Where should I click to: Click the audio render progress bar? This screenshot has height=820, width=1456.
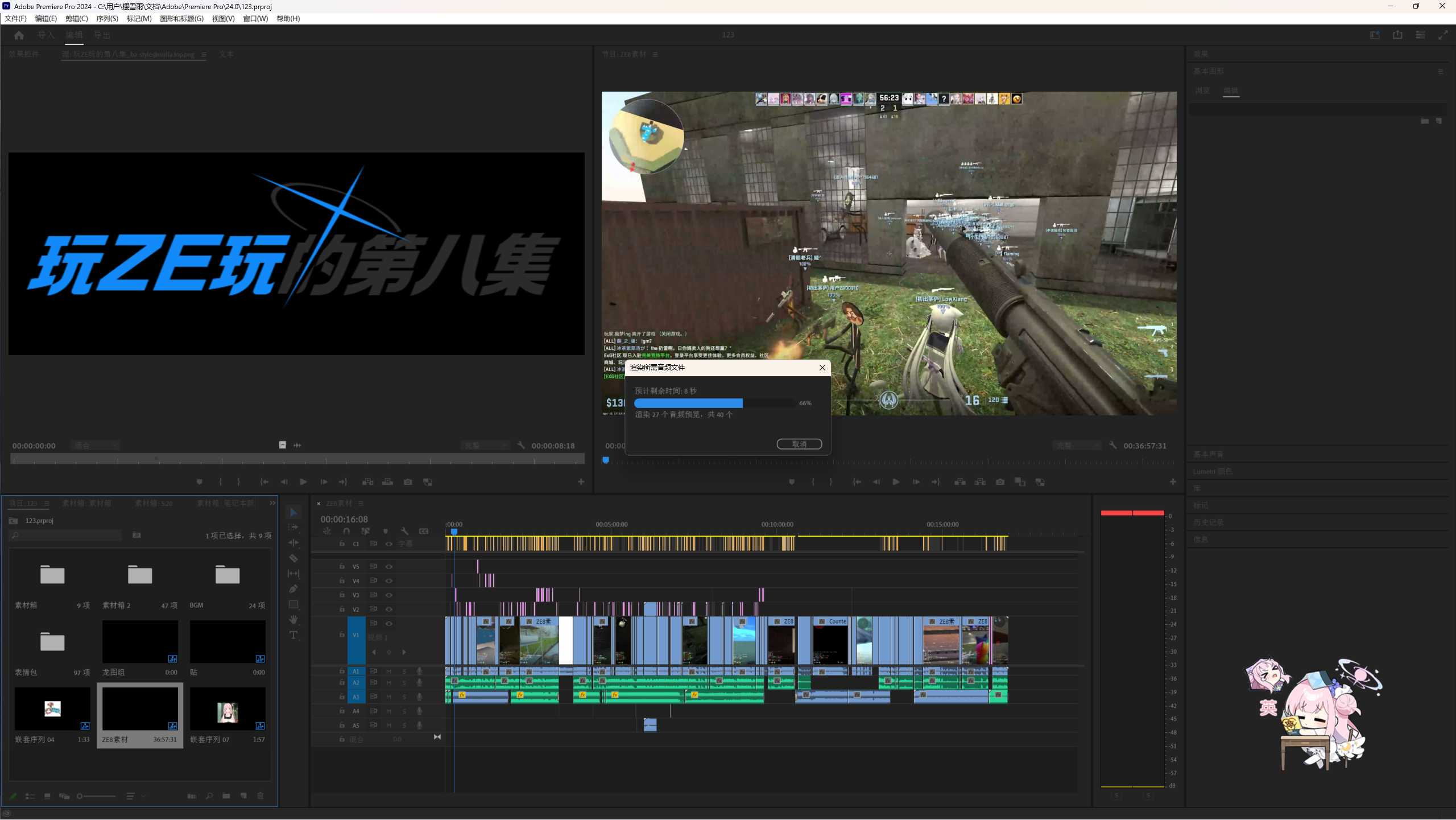715,403
